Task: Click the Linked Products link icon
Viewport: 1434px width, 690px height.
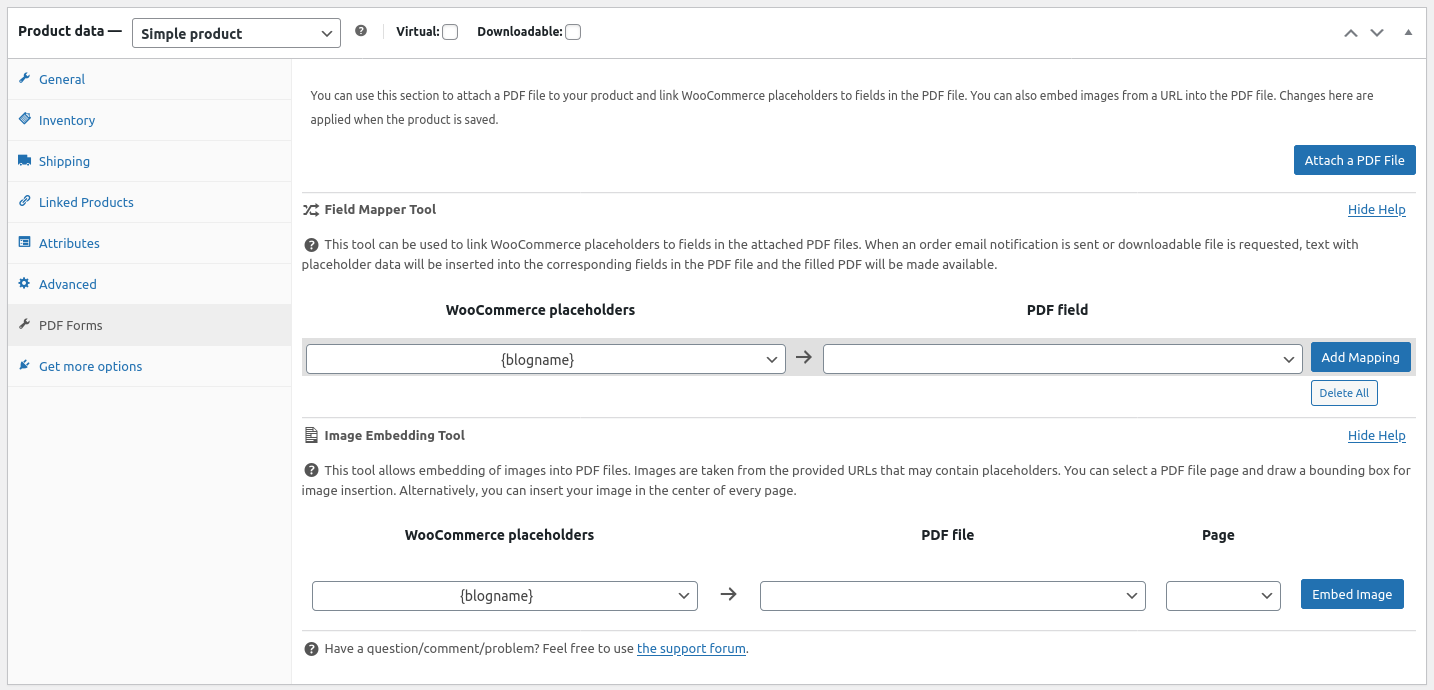Action: point(25,201)
